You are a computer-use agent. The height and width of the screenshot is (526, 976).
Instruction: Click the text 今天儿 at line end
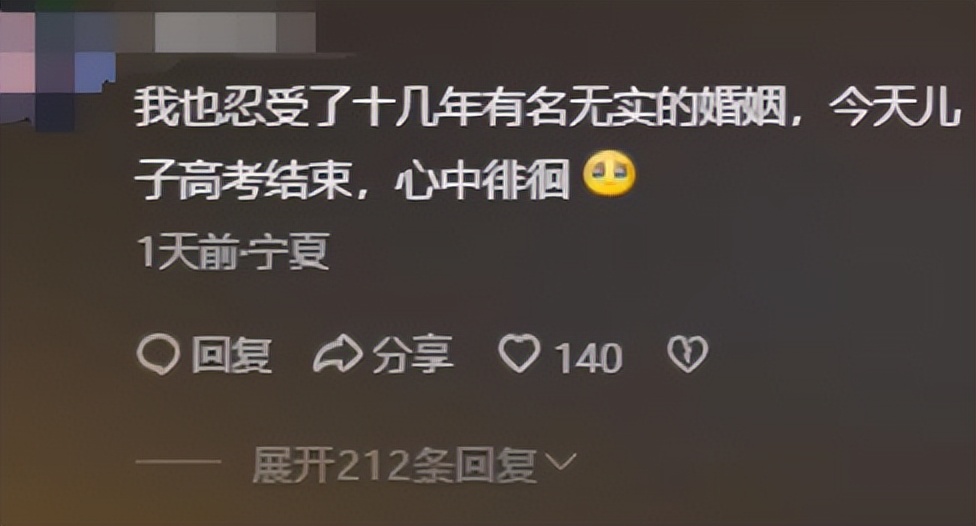(x=893, y=108)
